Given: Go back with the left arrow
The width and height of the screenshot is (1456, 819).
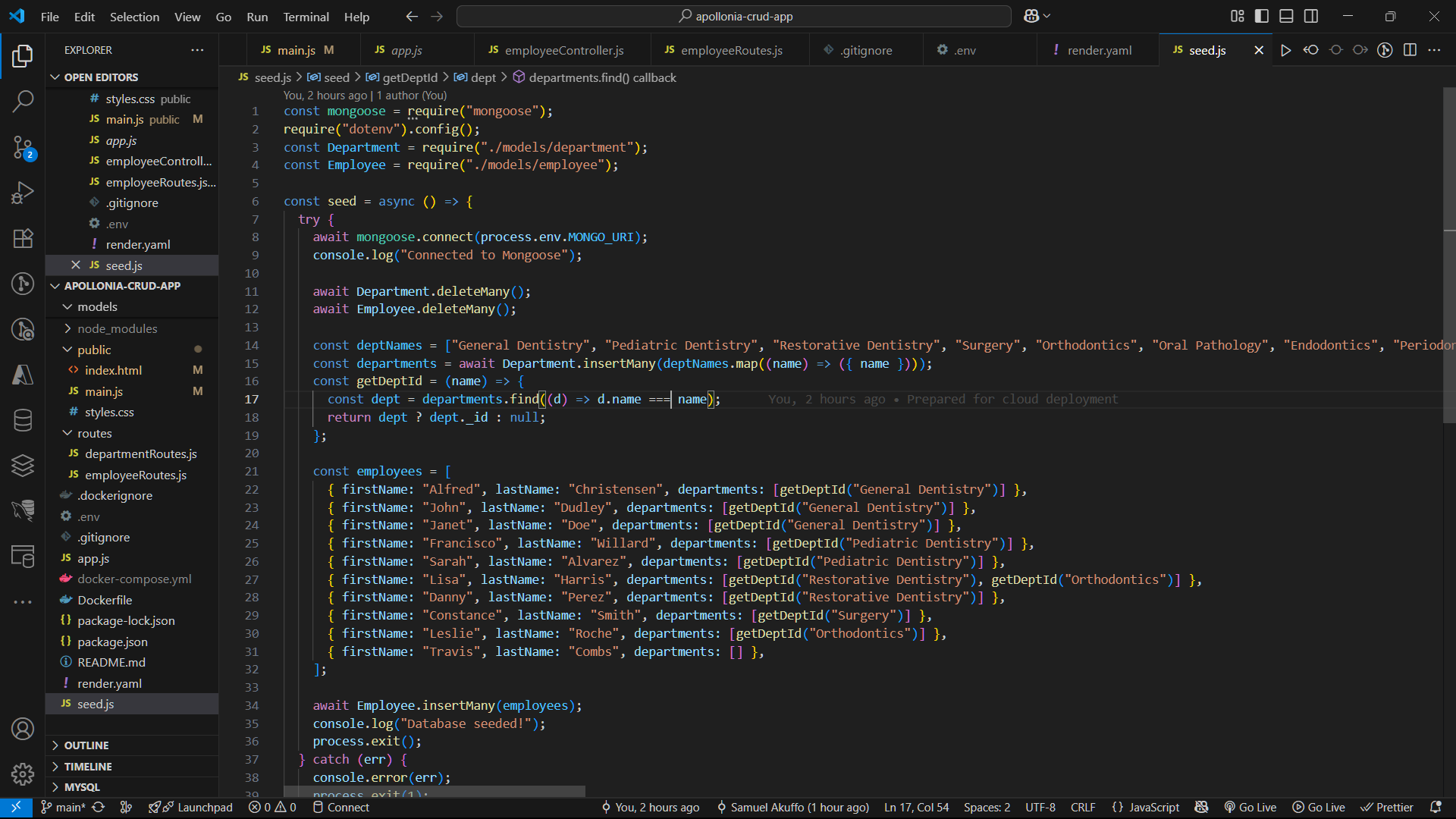Looking at the screenshot, I should click(412, 16).
